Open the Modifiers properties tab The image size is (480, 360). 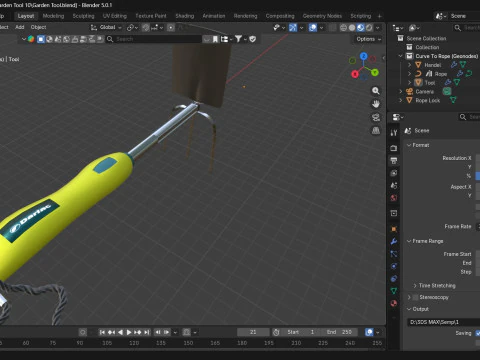tap(394, 242)
